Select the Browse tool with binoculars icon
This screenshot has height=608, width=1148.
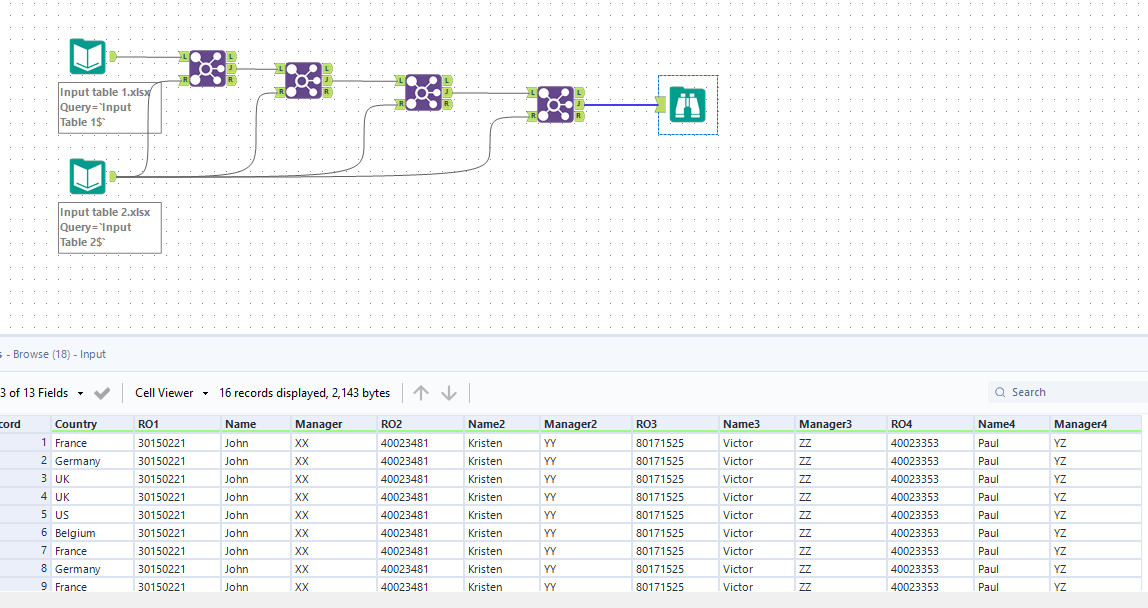[687, 104]
